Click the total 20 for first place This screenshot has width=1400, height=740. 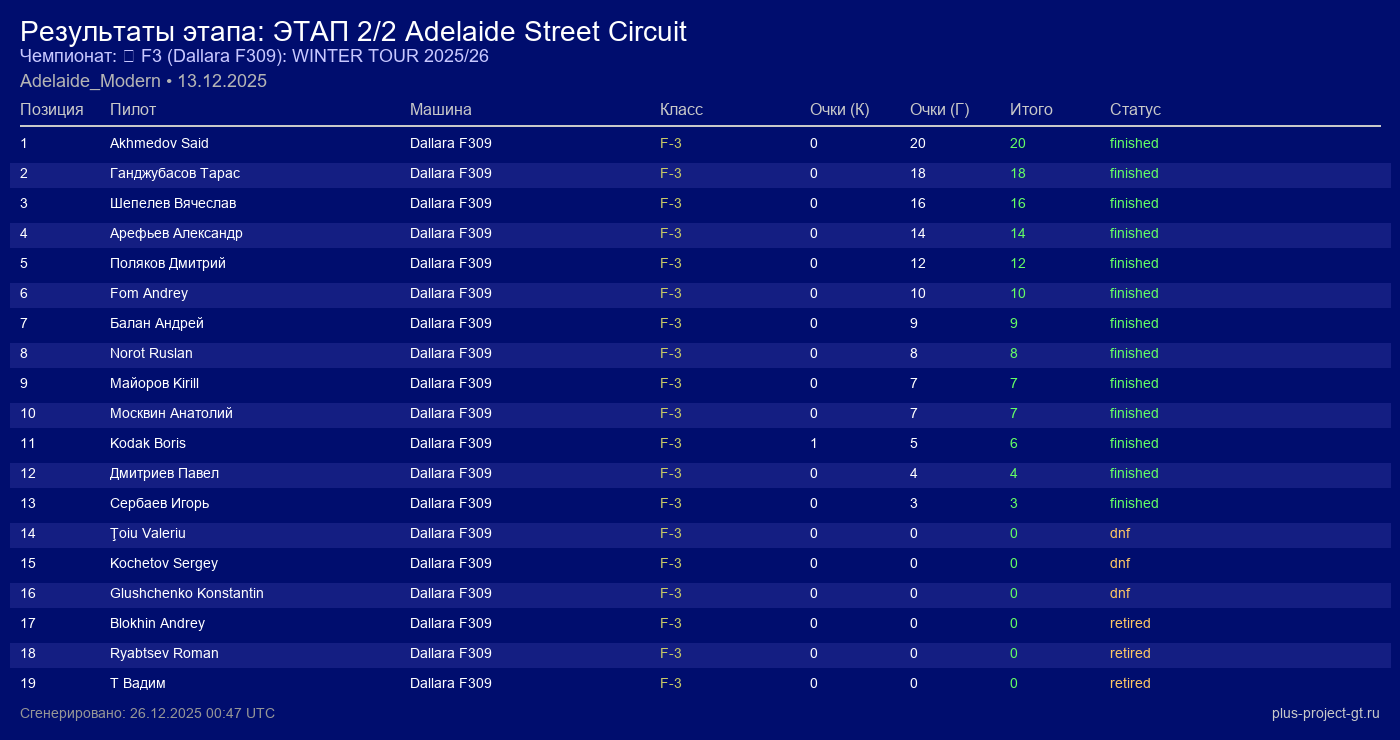click(x=1018, y=143)
